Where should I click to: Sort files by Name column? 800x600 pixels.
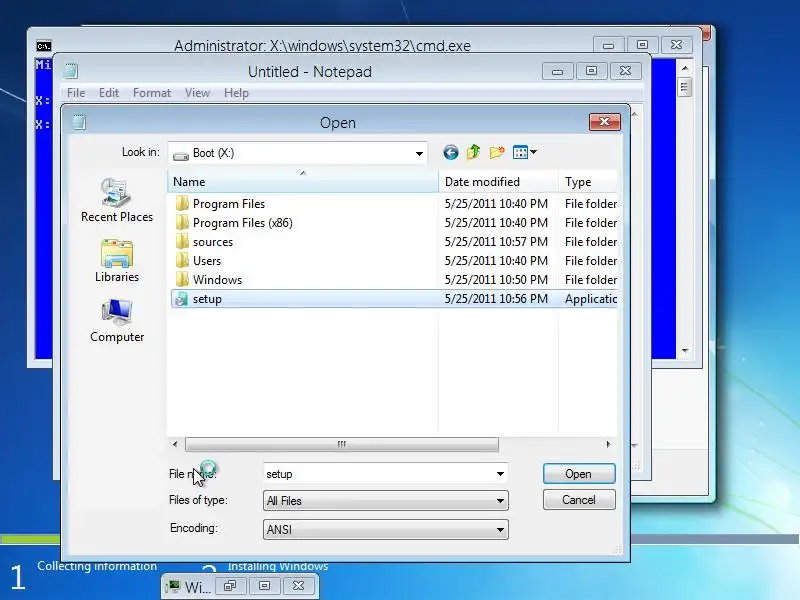(303, 182)
